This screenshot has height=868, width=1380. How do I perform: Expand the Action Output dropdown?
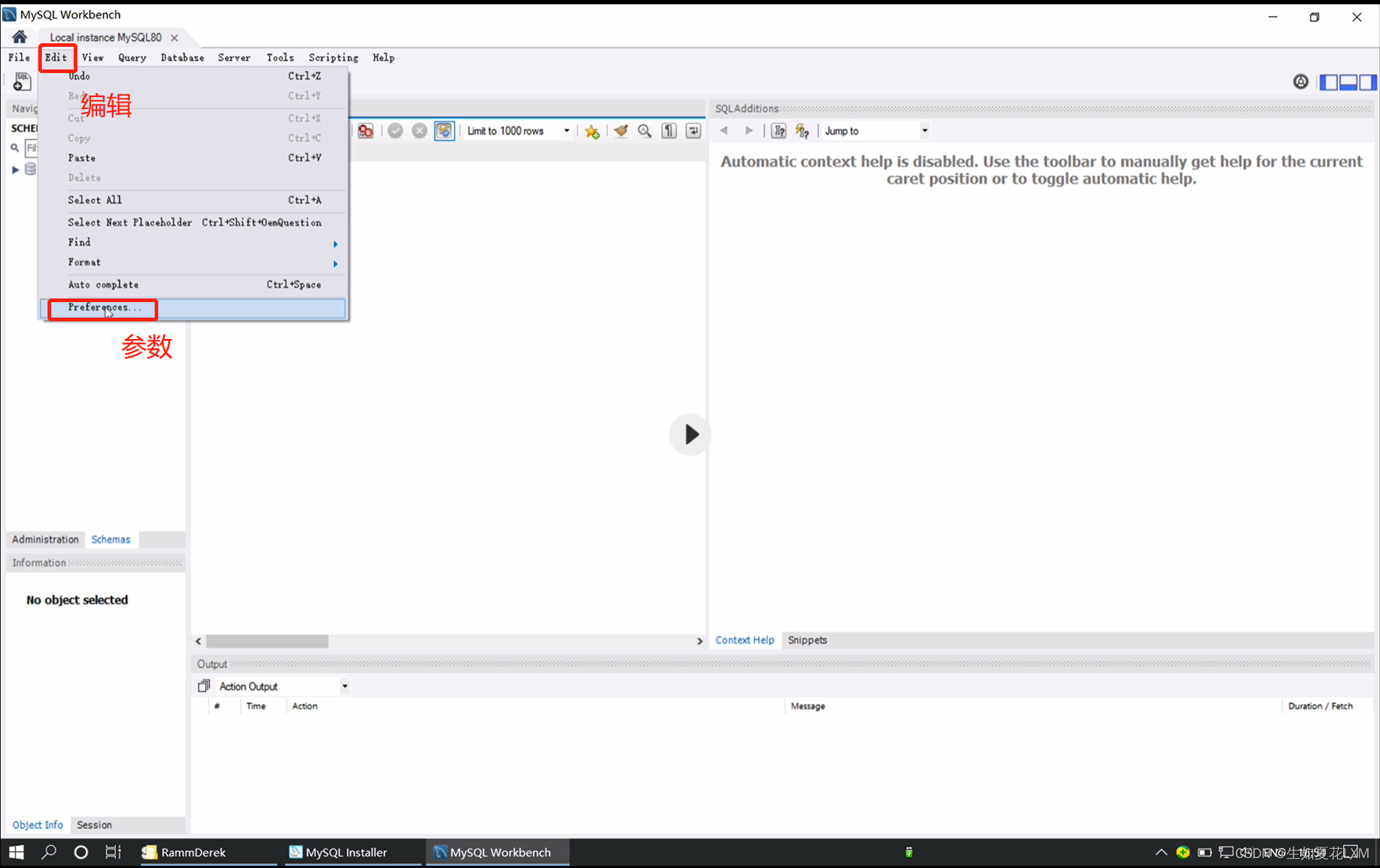click(x=344, y=686)
